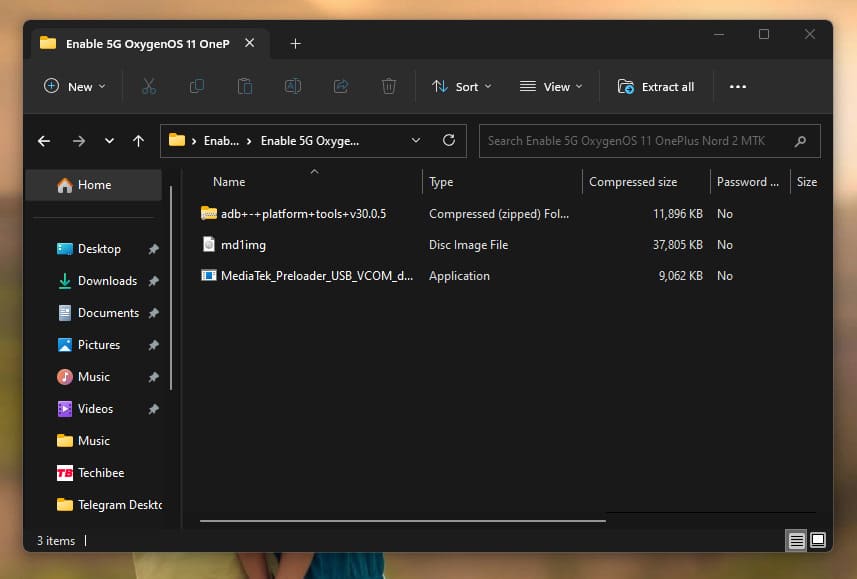
Task: Open Videos in the sidebar
Action: coord(95,408)
